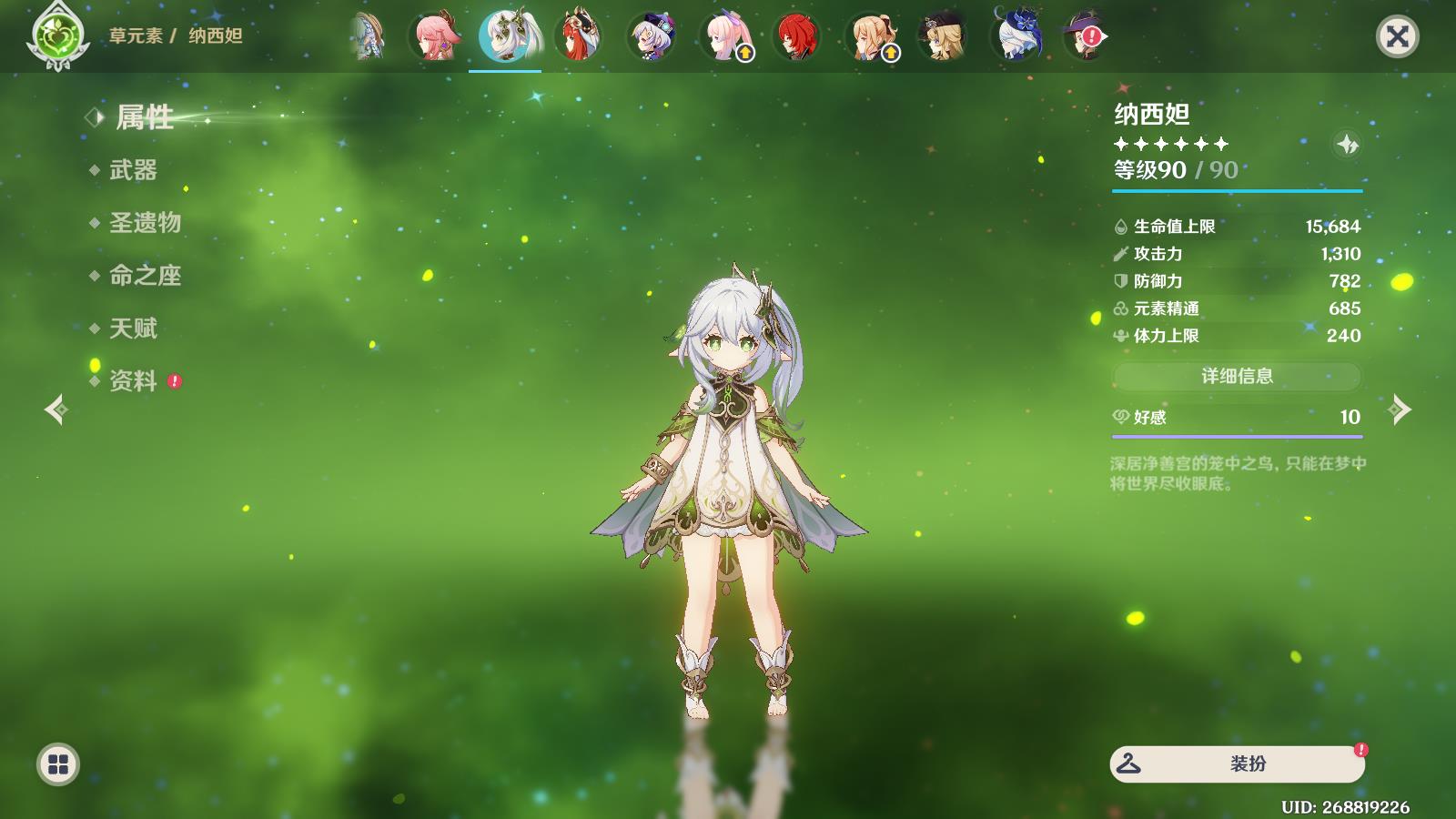Click the red alert badge on 装扮 button
The image size is (1456, 819).
tap(1360, 750)
